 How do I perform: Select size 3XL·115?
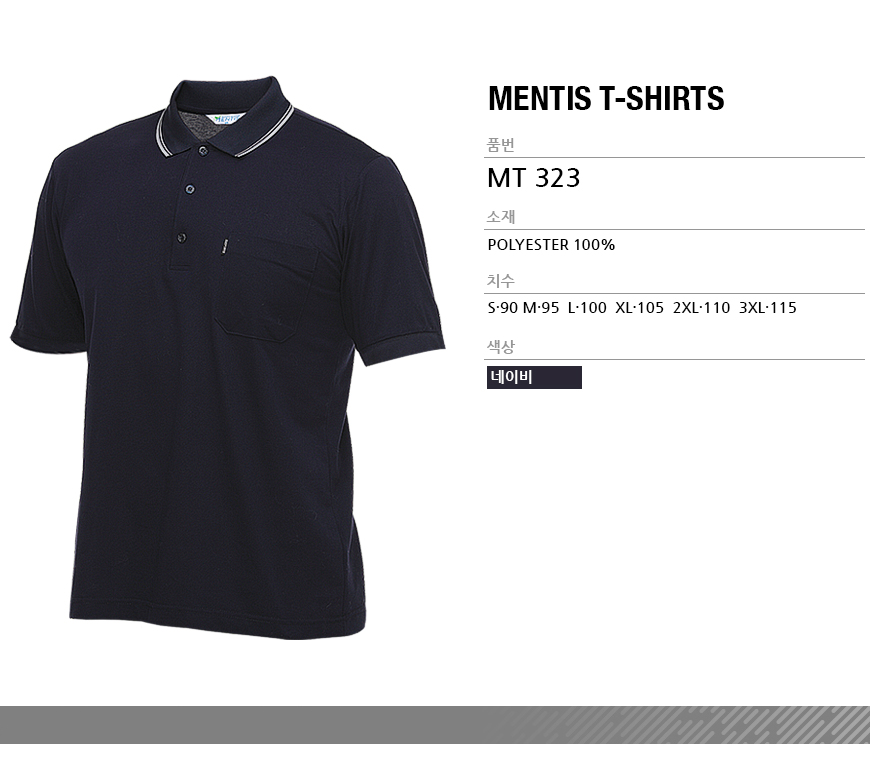point(767,308)
